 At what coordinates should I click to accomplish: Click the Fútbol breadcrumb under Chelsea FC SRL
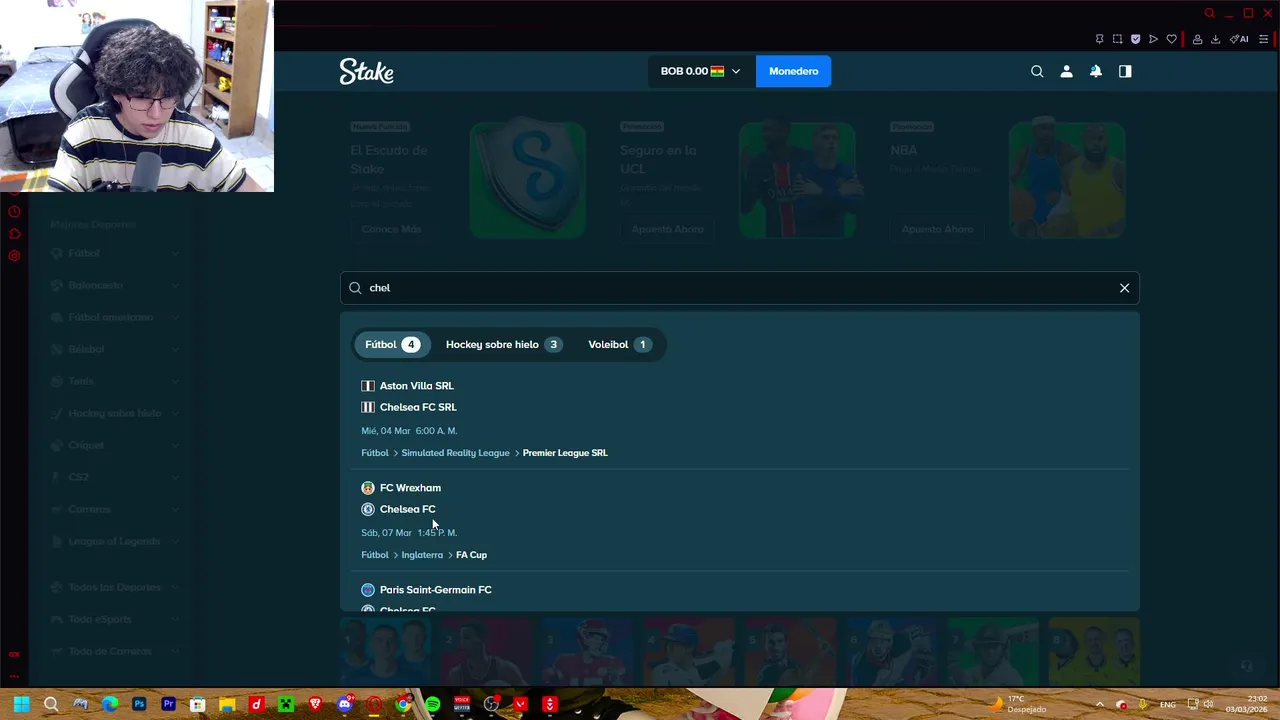pyautogui.click(x=374, y=453)
